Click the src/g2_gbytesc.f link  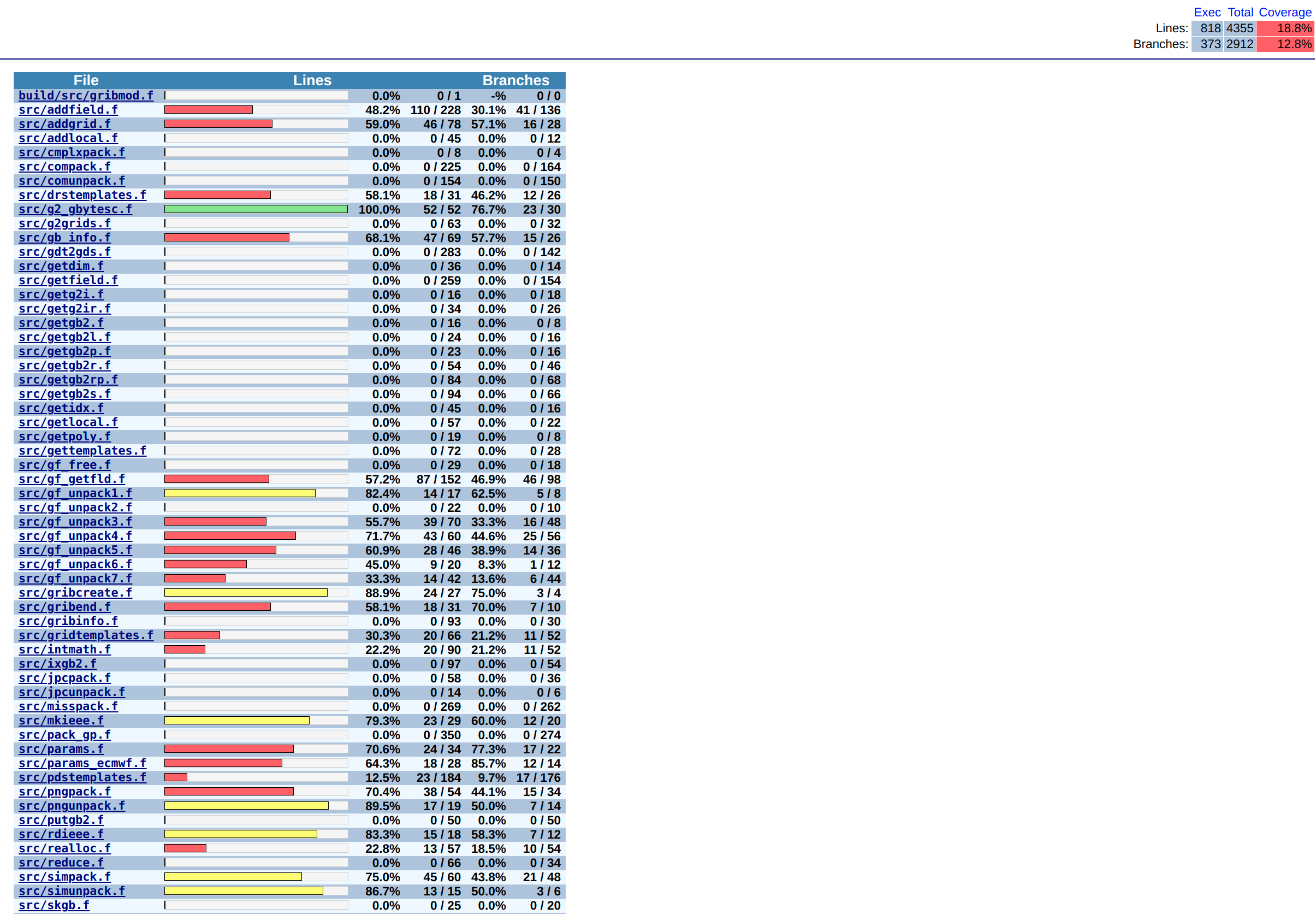click(75, 210)
